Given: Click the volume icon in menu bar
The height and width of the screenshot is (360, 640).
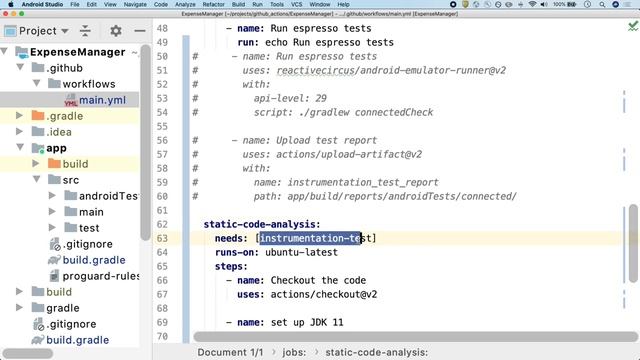Looking at the screenshot, I should 544,4.
